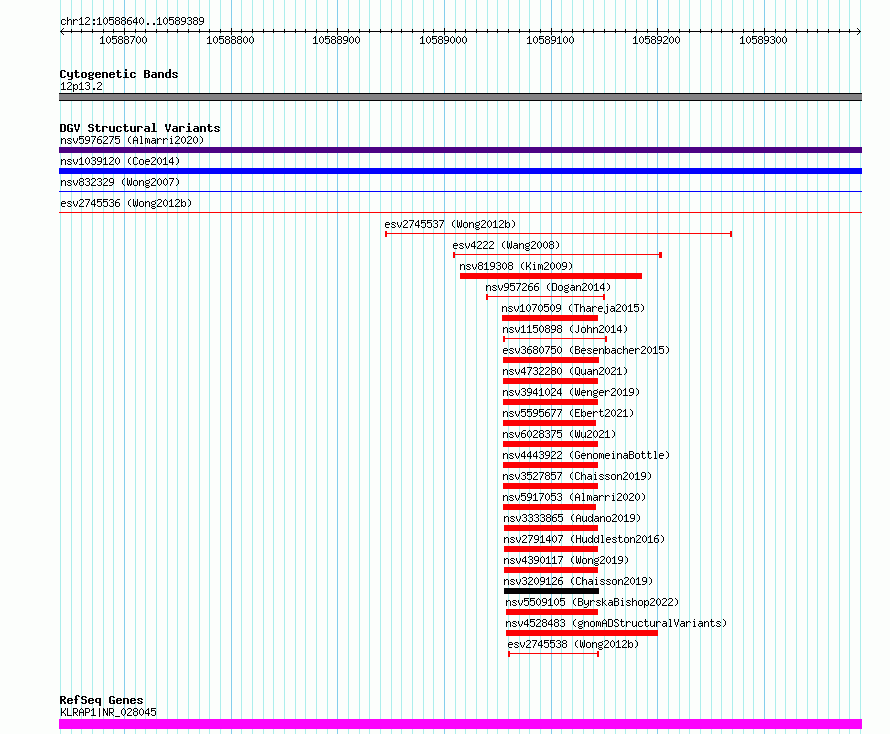
Task: Click the nsv819308 red variant bar
Action: 551,276
